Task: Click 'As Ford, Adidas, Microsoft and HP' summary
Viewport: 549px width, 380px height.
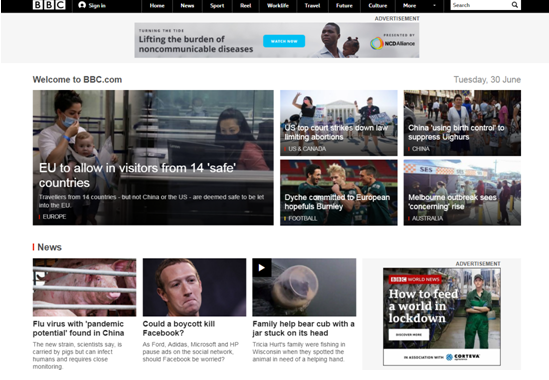Action: 190,352
